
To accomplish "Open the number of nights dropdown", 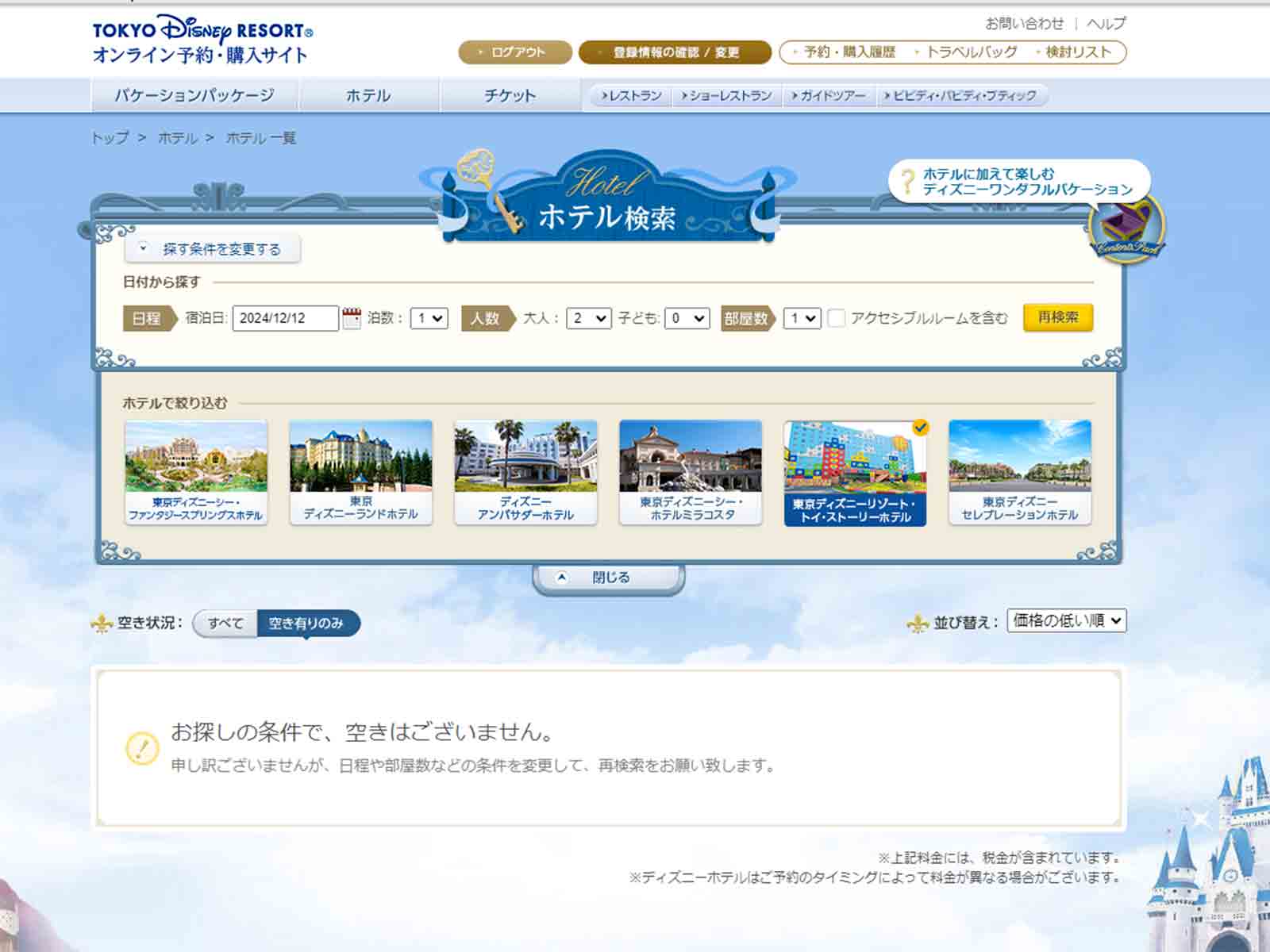I will [429, 318].
